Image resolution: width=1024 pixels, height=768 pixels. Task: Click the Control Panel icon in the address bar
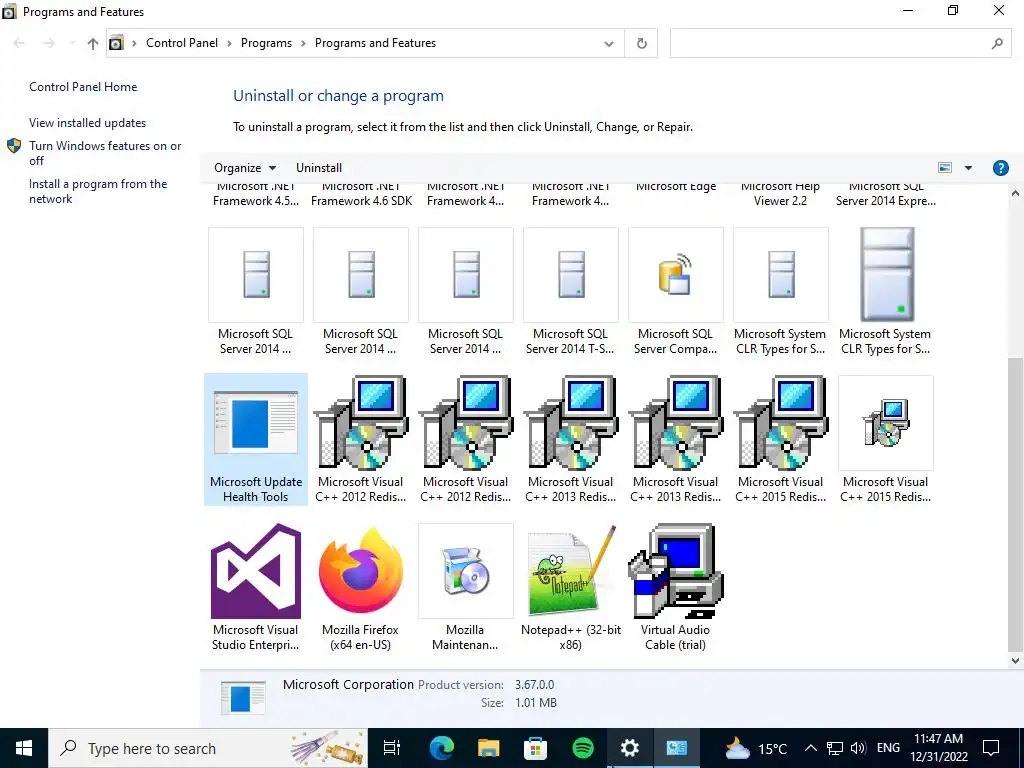(x=116, y=43)
